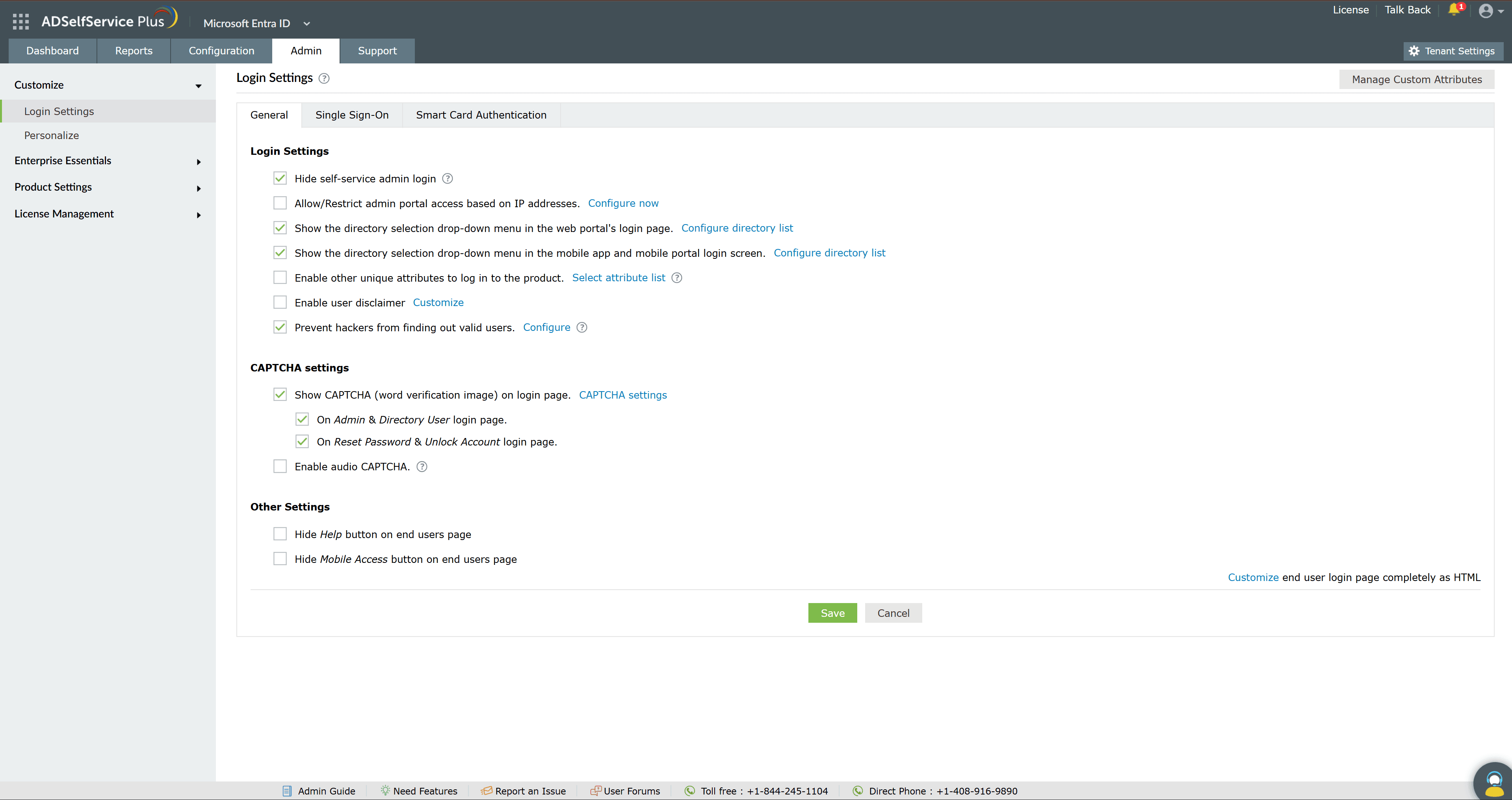Open Configure directory list link for mobile app
Screen dimensions: 1512x800
click(x=829, y=253)
